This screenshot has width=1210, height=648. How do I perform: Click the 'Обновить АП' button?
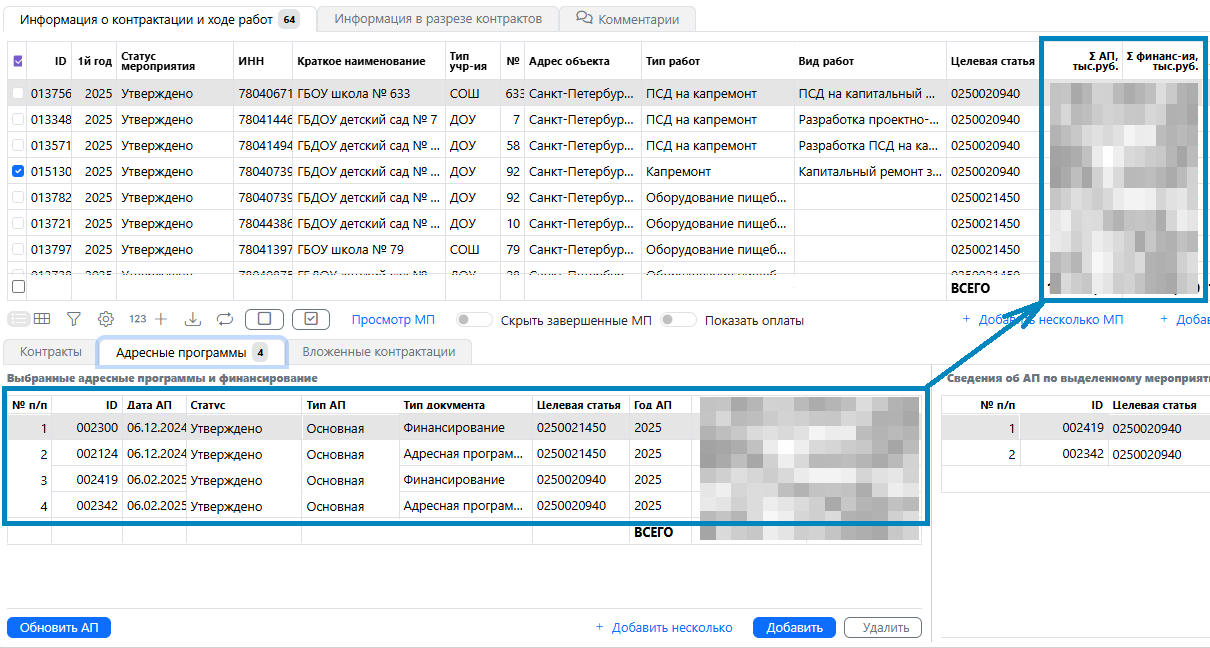click(x=59, y=628)
